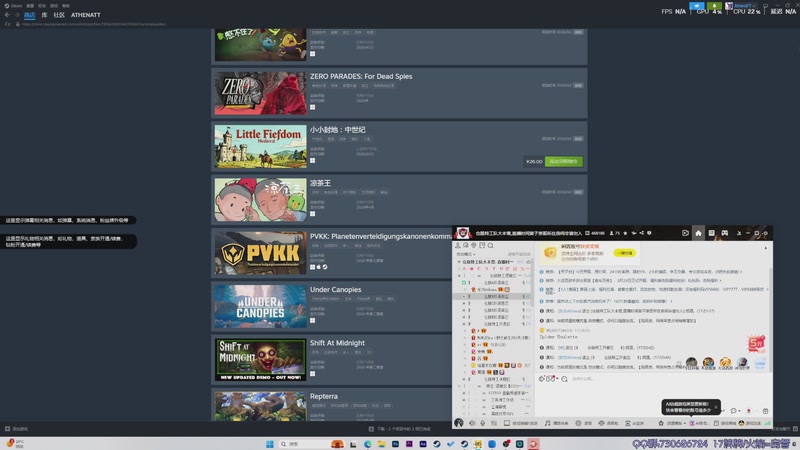Toggle the microphone icon in the chat bottom bar

click(483, 423)
